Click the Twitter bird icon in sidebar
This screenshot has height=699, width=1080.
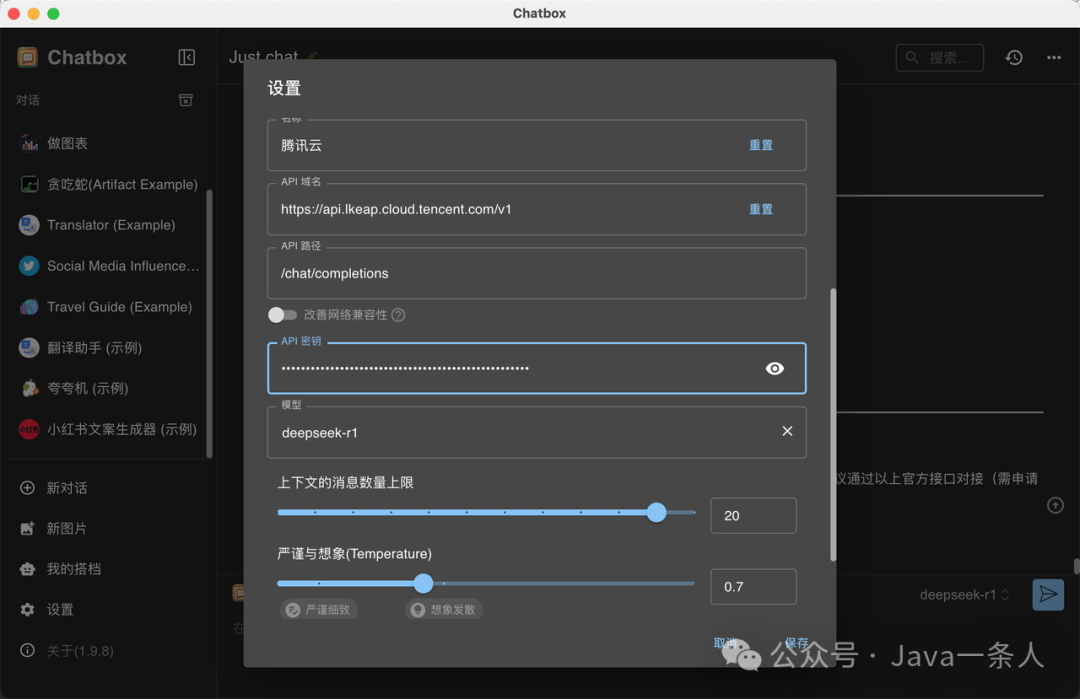pos(29,266)
